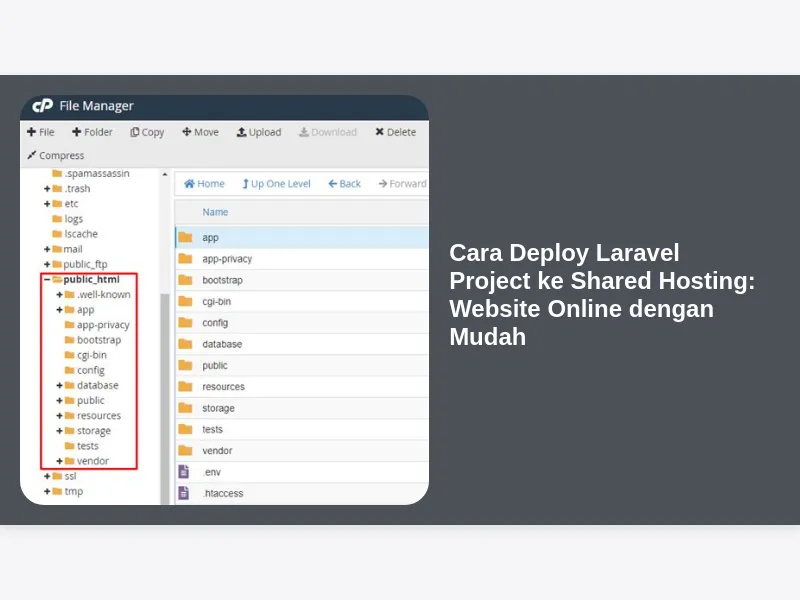This screenshot has width=800, height=600.
Task: Select the .env file in list
Action: pos(211,472)
